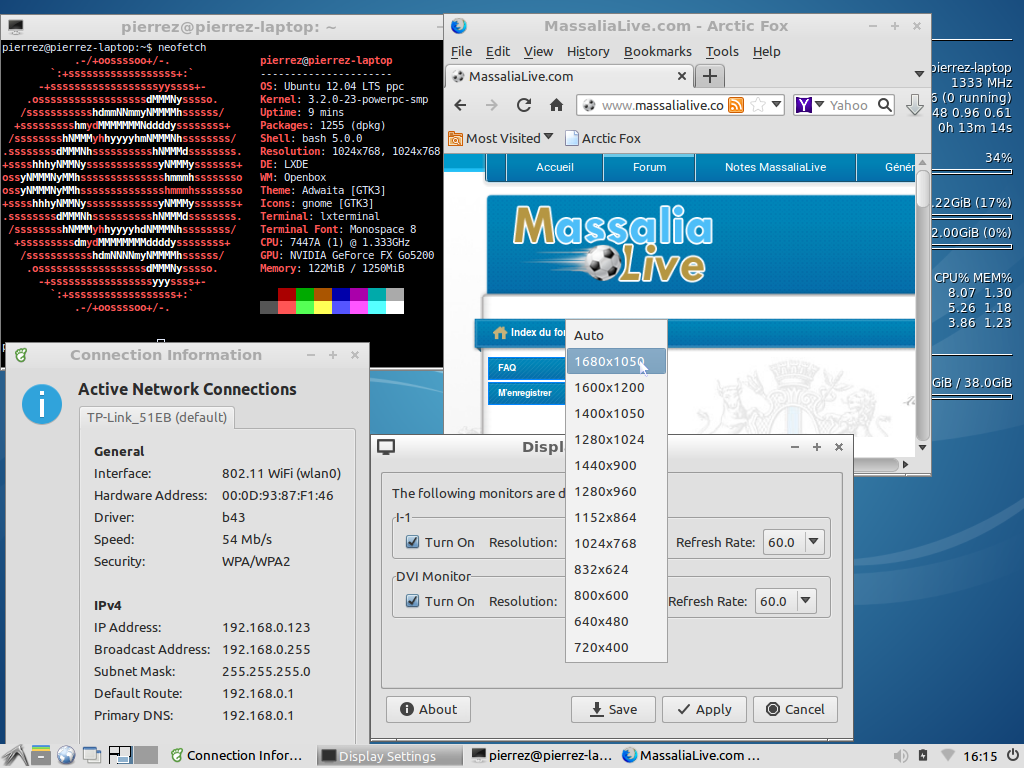The height and width of the screenshot is (768, 1024).
Task: Click the Display Settings monitor title icon
Action: pos(386,447)
